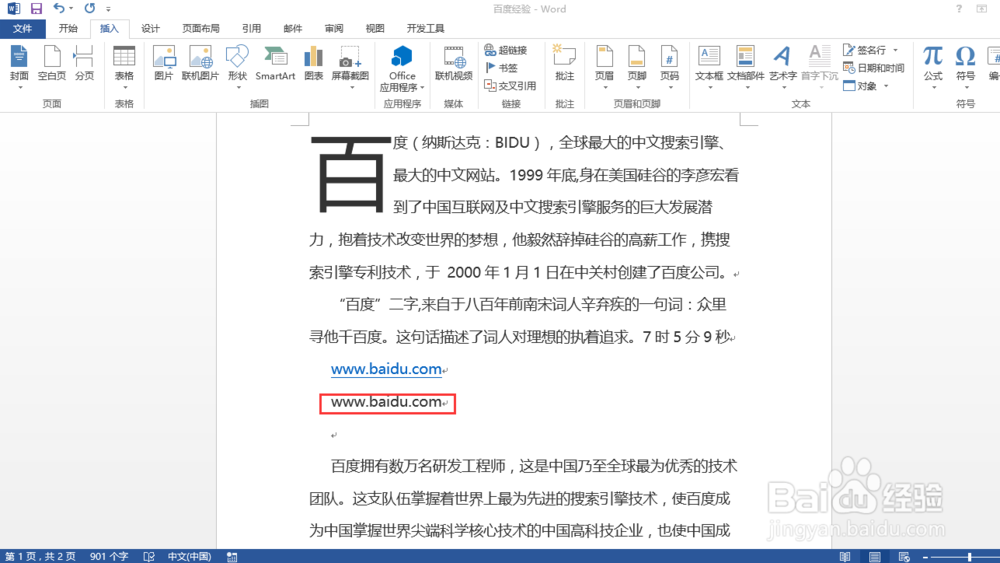Screen dimensions: 1000x563
Task: Switch to the 视图 (View) tab
Action: tap(375, 29)
